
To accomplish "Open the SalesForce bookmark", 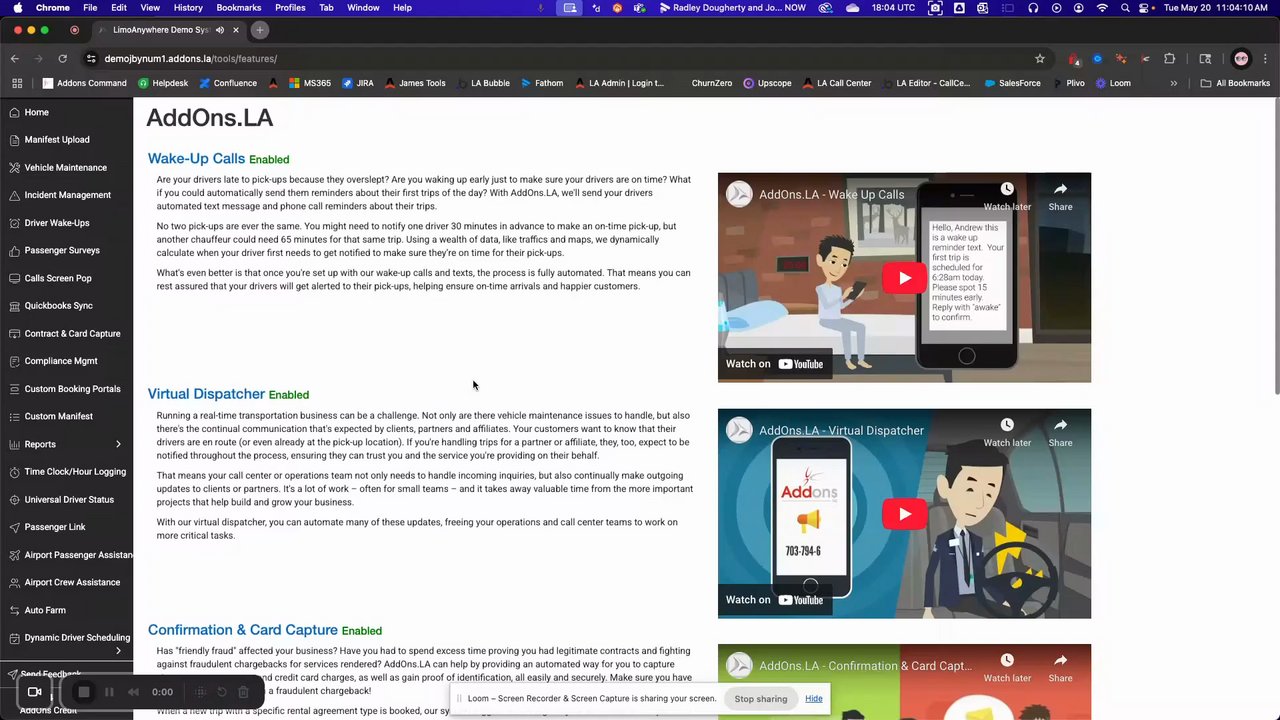I will pos(1012,83).
